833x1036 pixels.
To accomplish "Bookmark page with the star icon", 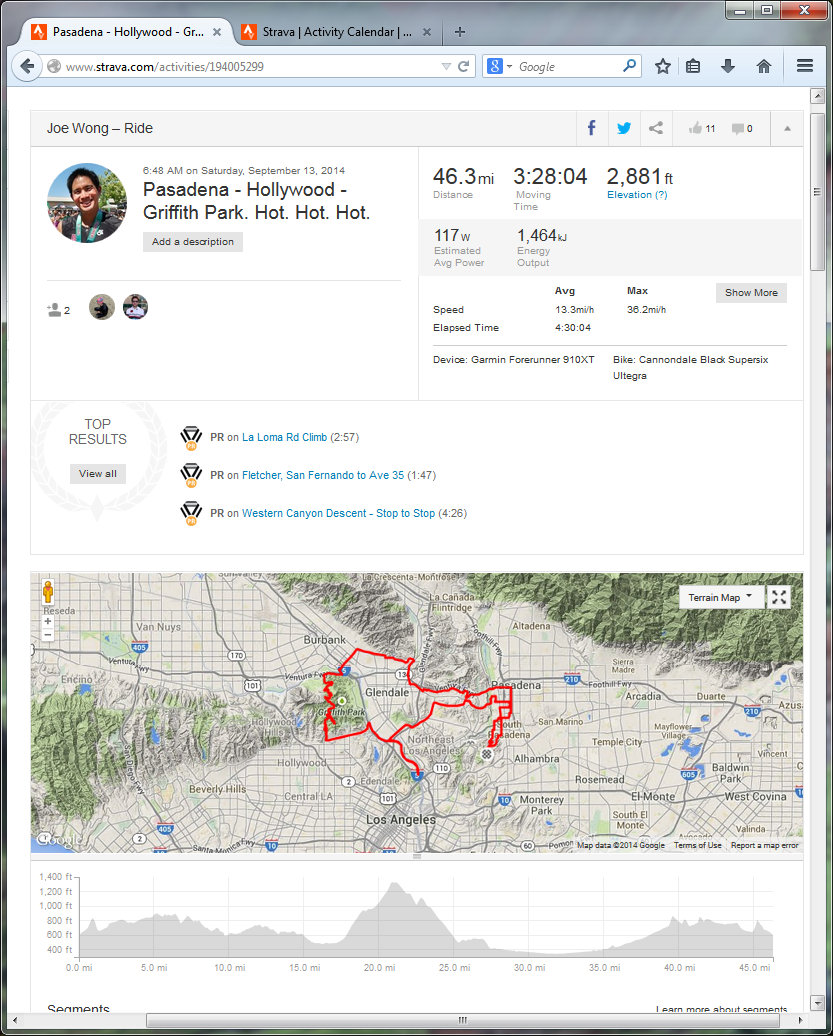I will click(662, 66).
